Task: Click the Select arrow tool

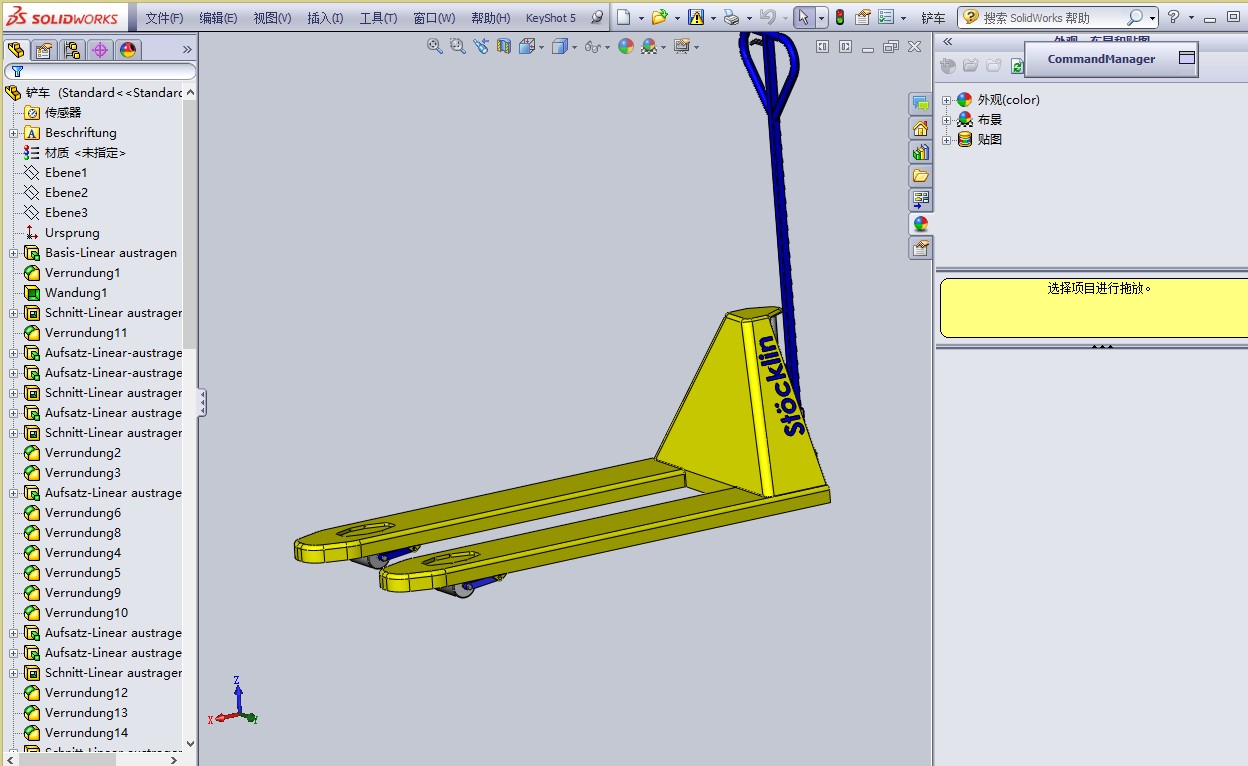Action: [x=804, y=17]
